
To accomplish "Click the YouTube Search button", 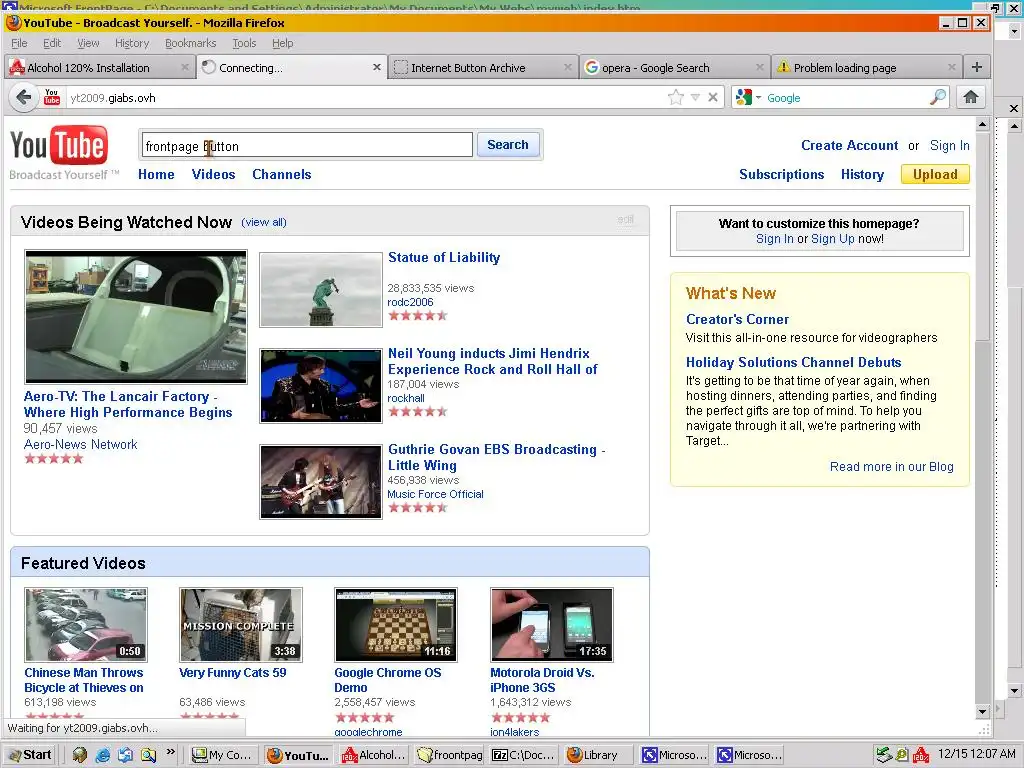I will click(x=508, y=145).
